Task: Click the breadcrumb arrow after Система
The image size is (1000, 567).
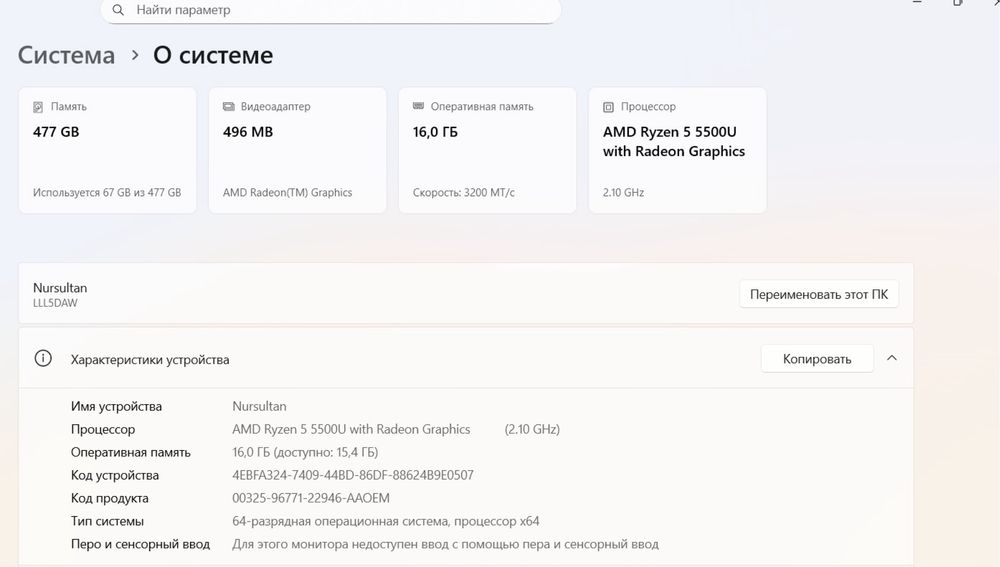Action: pos(135,57)
